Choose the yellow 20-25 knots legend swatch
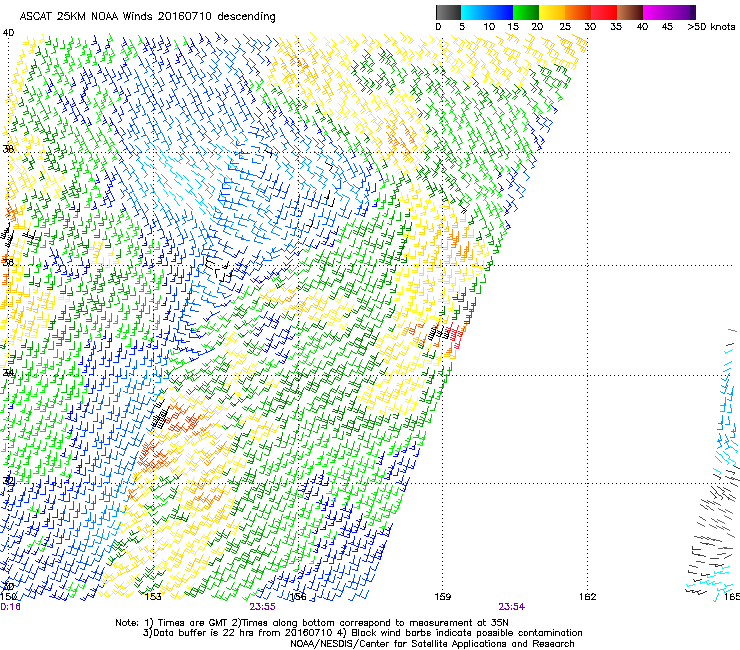The image size is (740, 650). pos(552,12)
